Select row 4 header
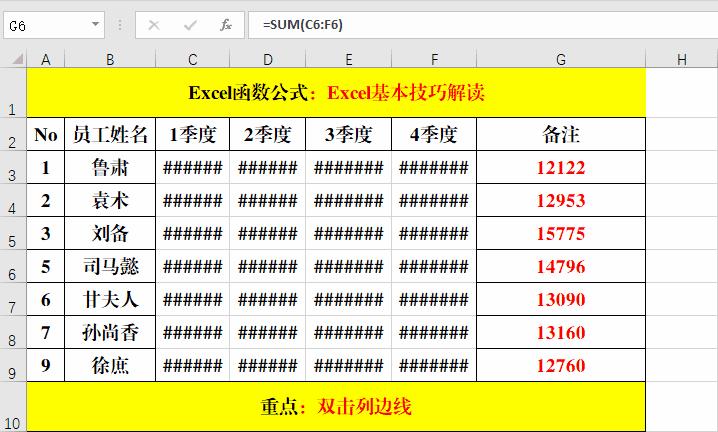The height and width of the screenshot is (432, 718). coord(13,200)
